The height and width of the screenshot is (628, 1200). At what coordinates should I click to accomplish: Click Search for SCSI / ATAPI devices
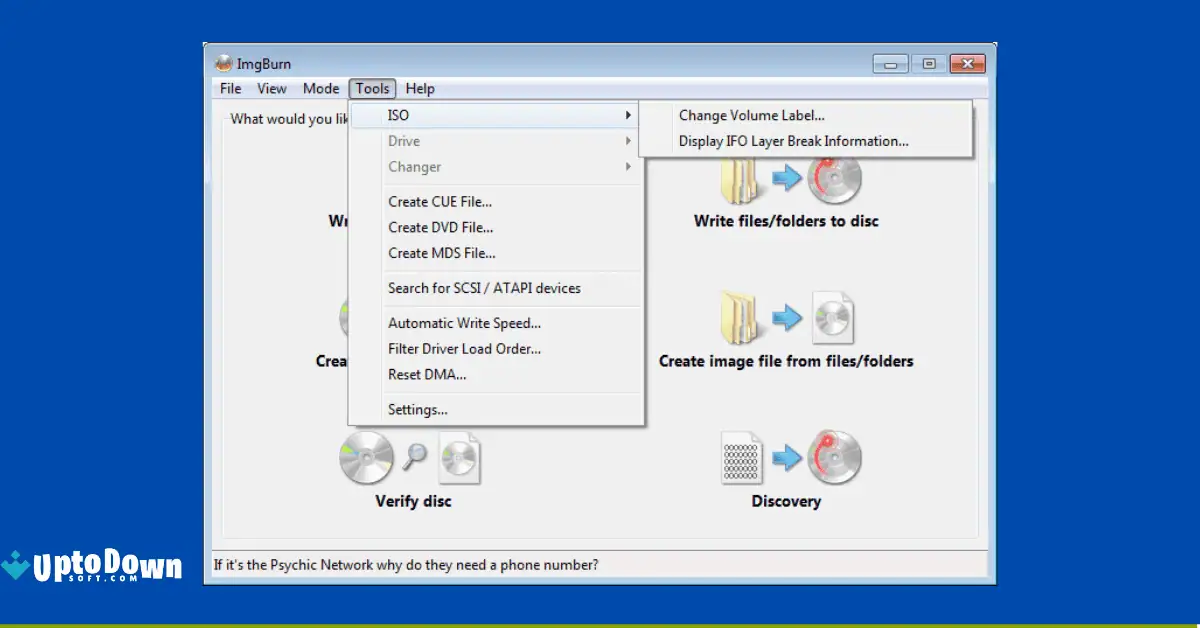tap(484, 288)
